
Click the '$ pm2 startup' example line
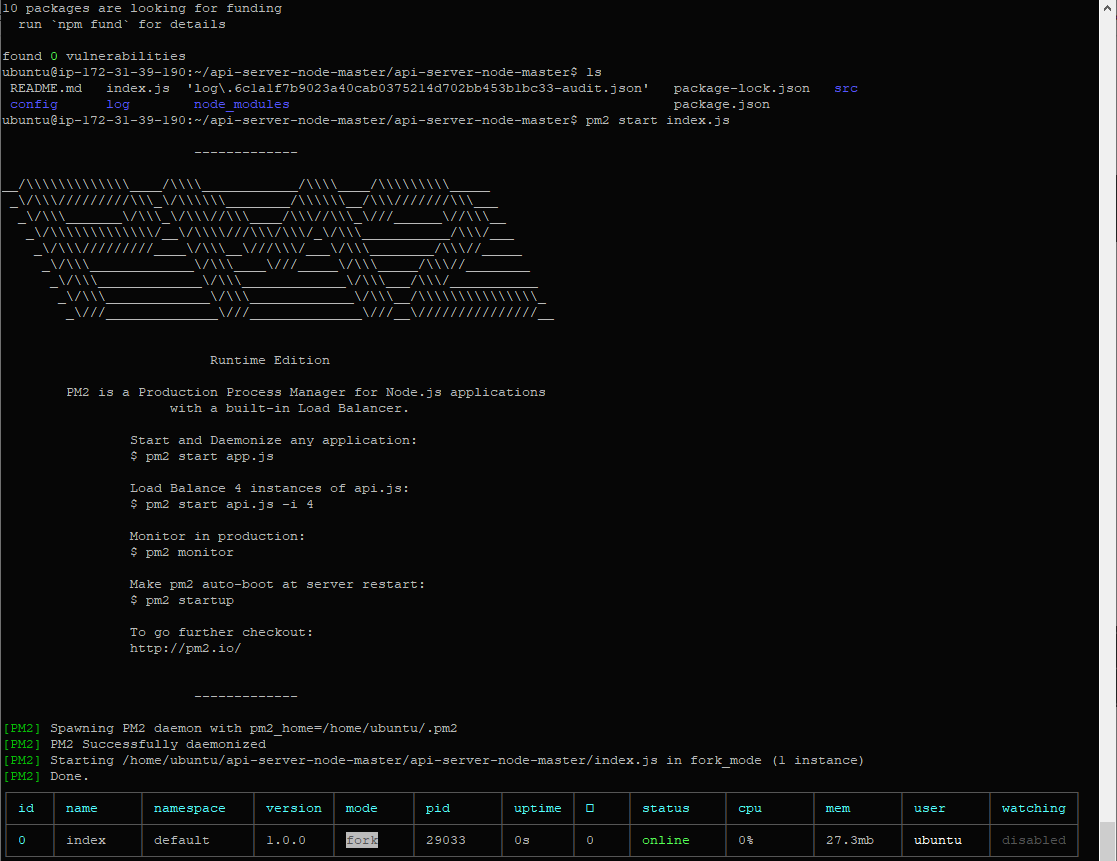(182, 600)
